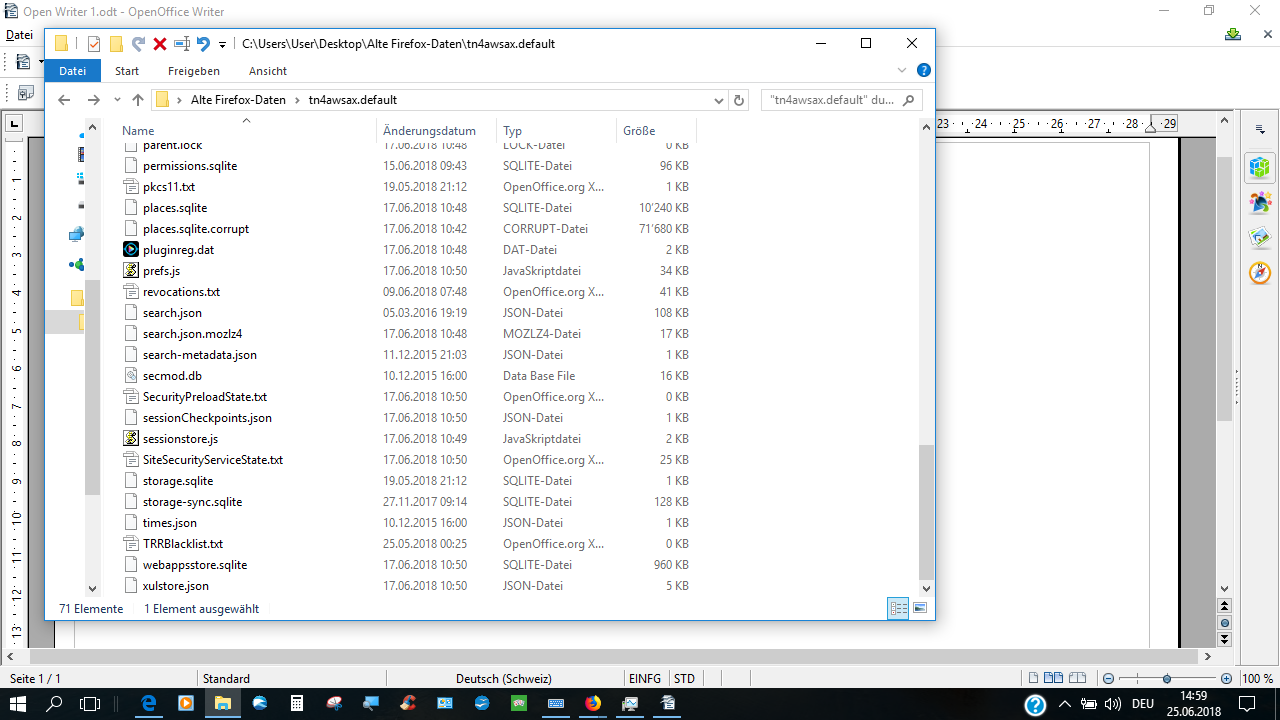1280x720 pixels.
Task: Open the Styles and Formatting sidebar deck
Action: pos(1260,203)
